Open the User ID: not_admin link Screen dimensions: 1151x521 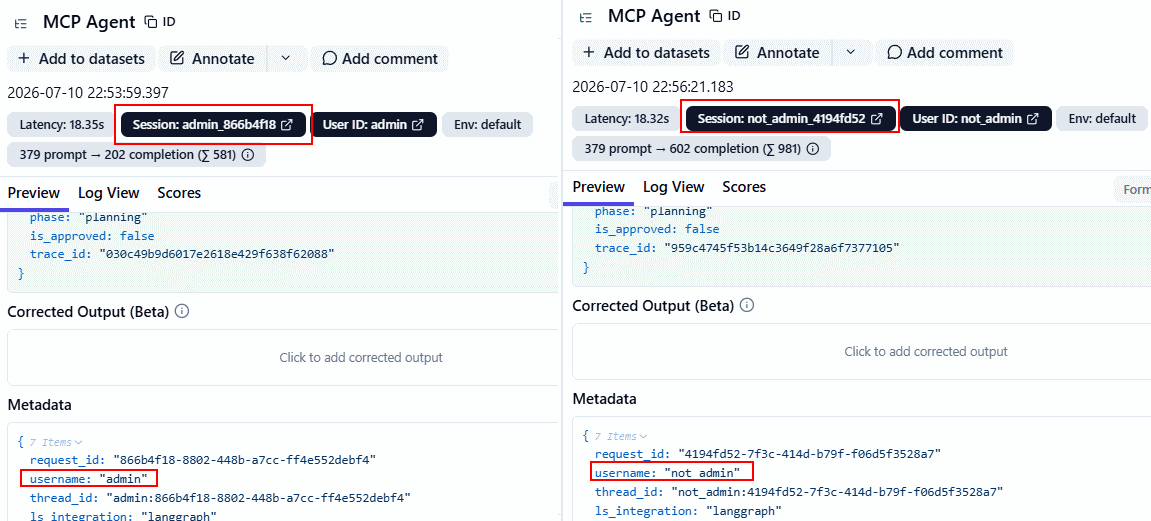tap(976, 119)
